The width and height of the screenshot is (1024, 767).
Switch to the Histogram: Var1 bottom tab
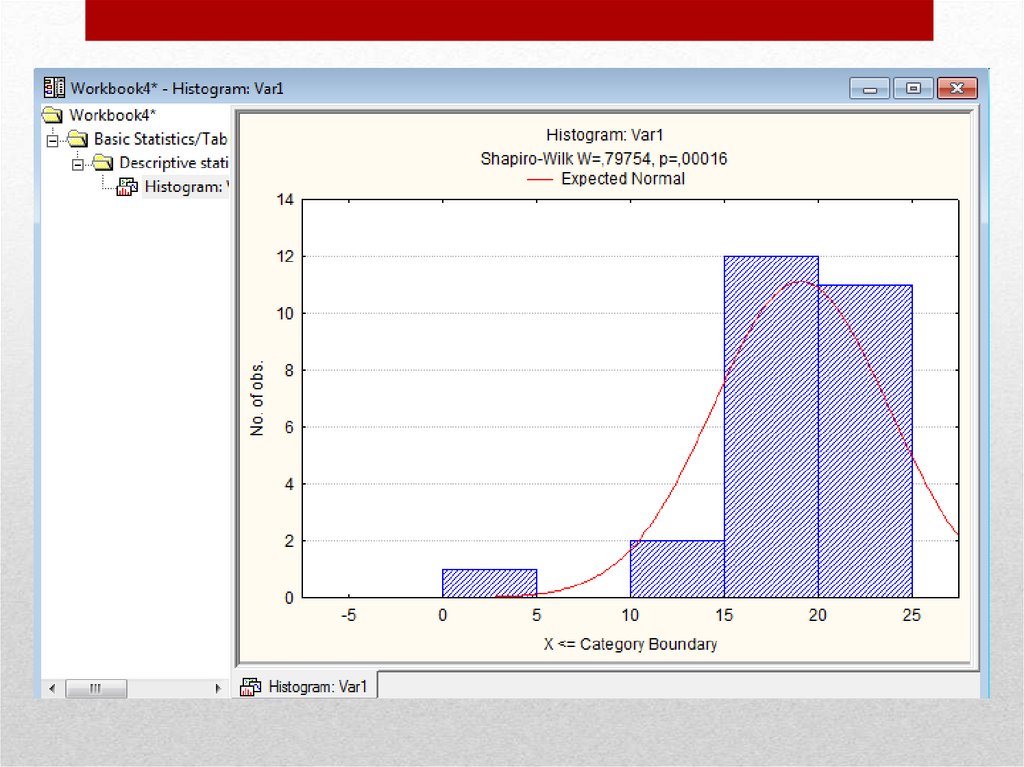pyautogui.click(x=305, y=687)
